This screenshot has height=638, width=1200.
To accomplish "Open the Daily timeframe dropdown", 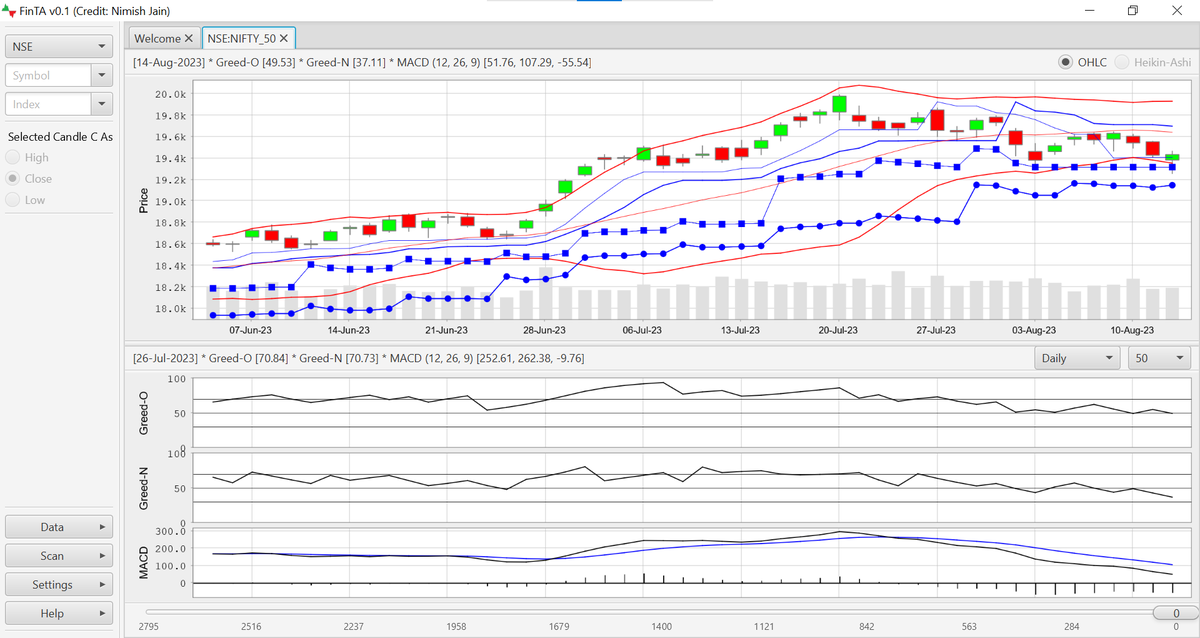I will (1077, 358).
